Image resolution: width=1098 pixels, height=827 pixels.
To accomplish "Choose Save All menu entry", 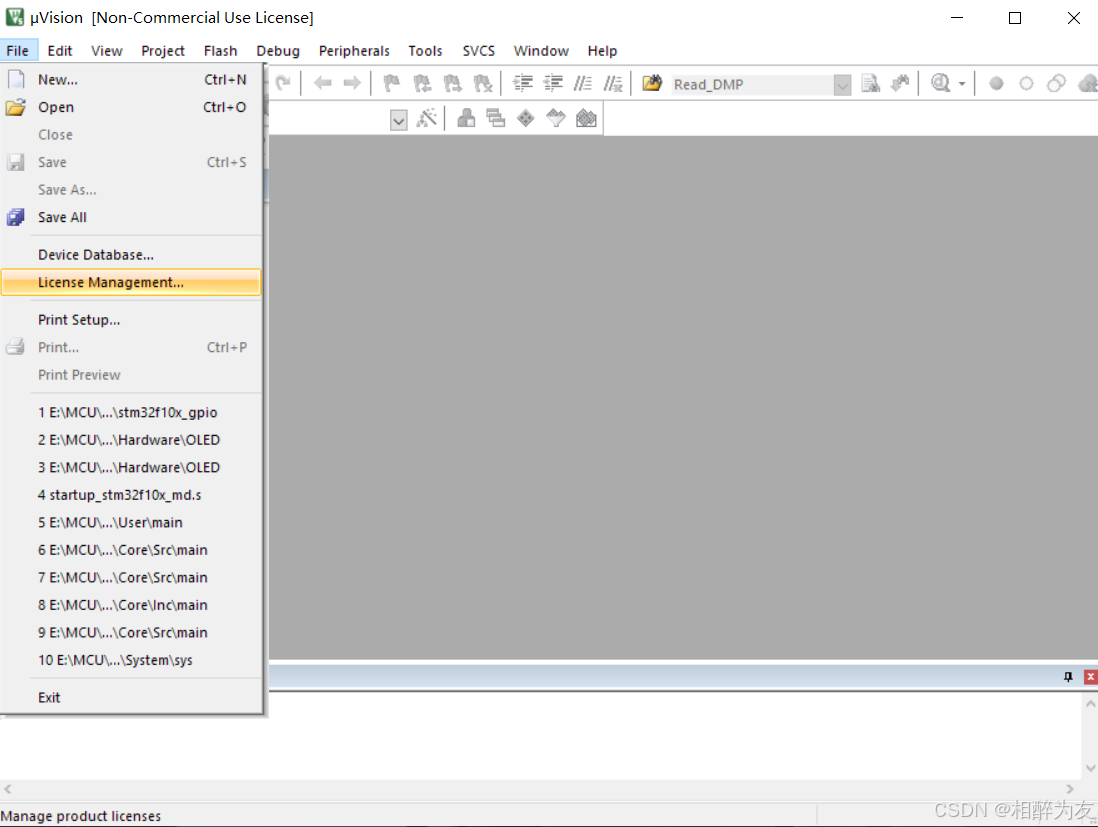I will point(132,217).
